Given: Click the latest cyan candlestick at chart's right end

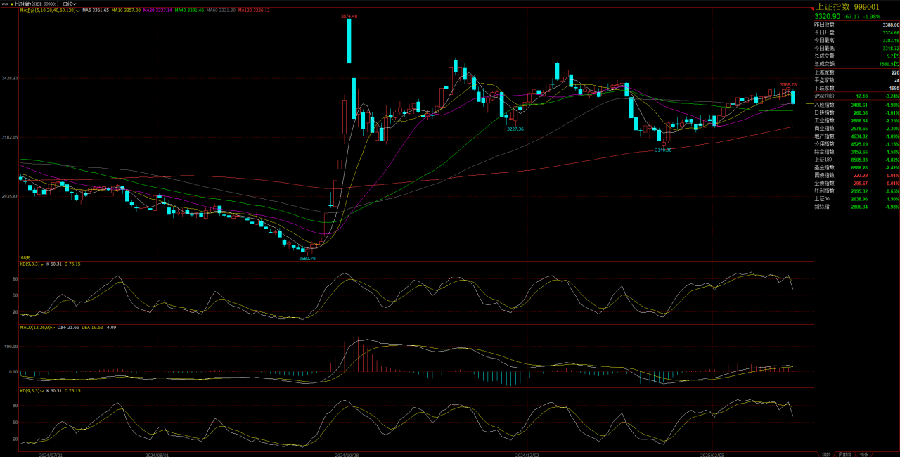Looking at the screenshot, I should (794, 97).
